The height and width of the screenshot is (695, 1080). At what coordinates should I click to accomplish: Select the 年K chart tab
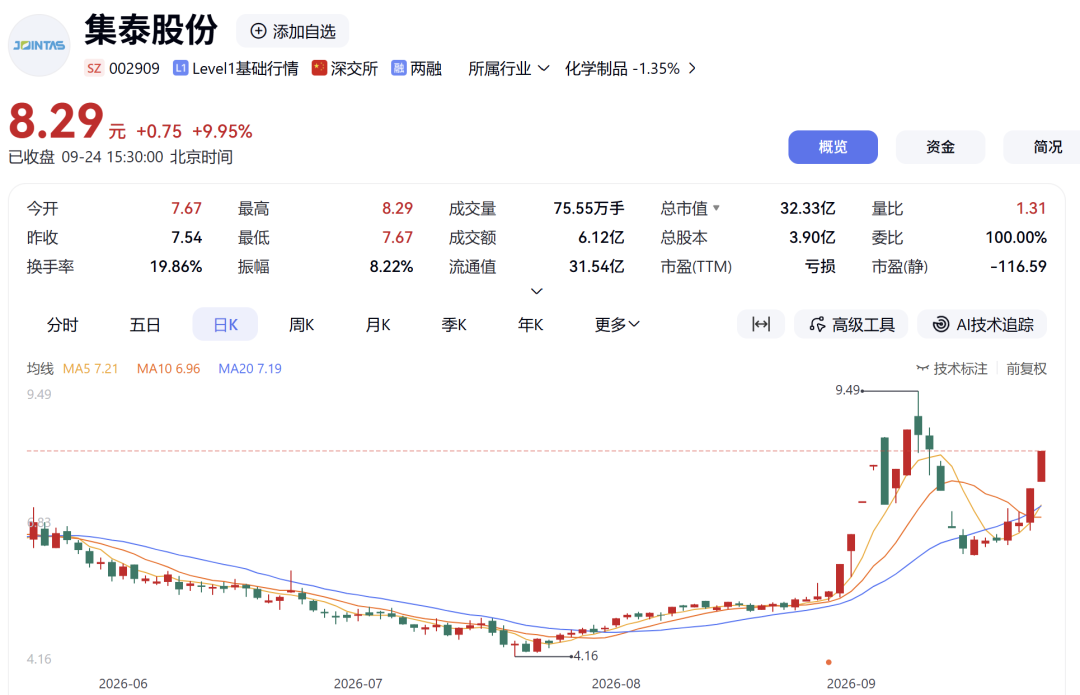click(531, 324)
